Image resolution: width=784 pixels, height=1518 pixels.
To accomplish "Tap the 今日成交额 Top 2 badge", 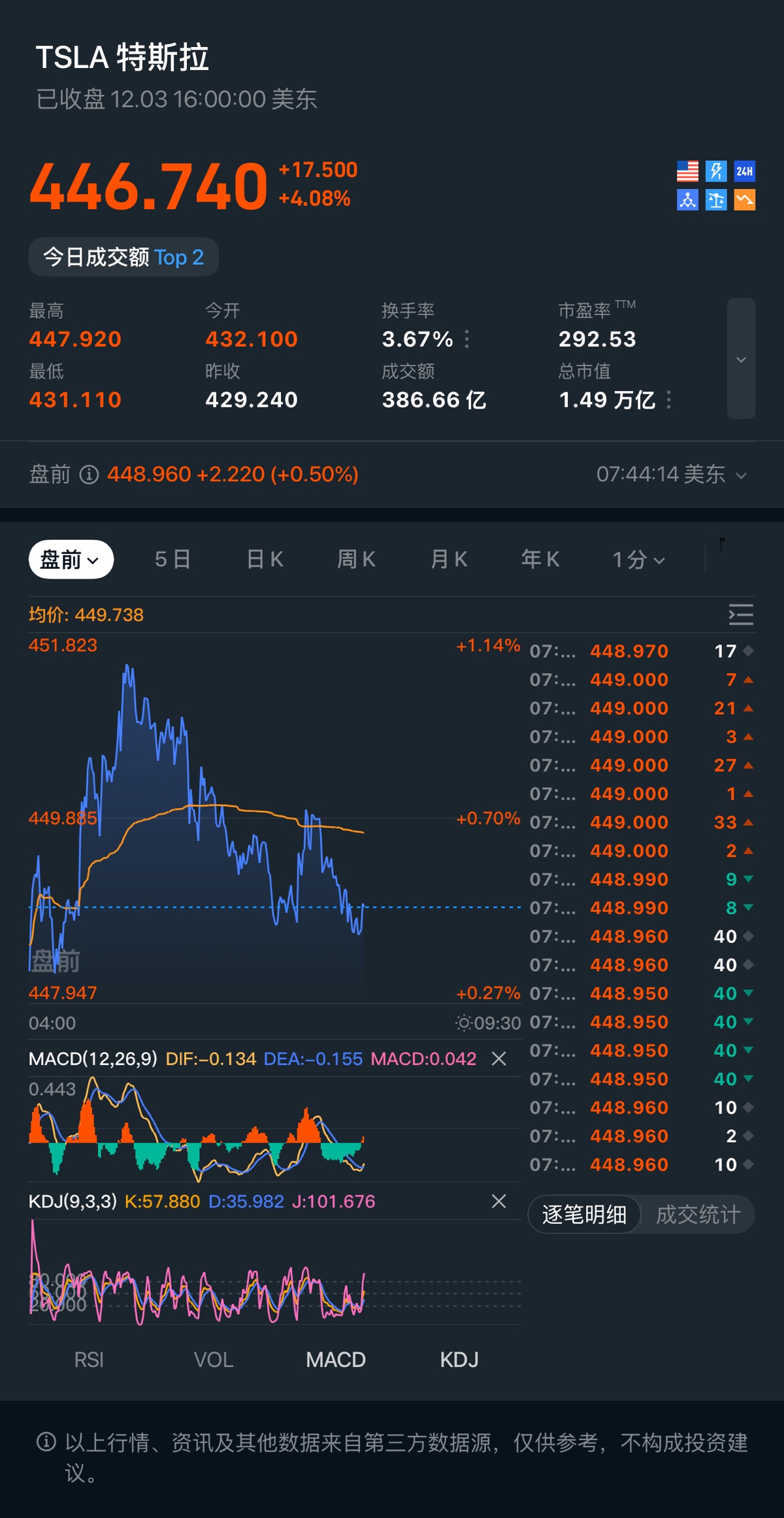I will pos(123,257).
